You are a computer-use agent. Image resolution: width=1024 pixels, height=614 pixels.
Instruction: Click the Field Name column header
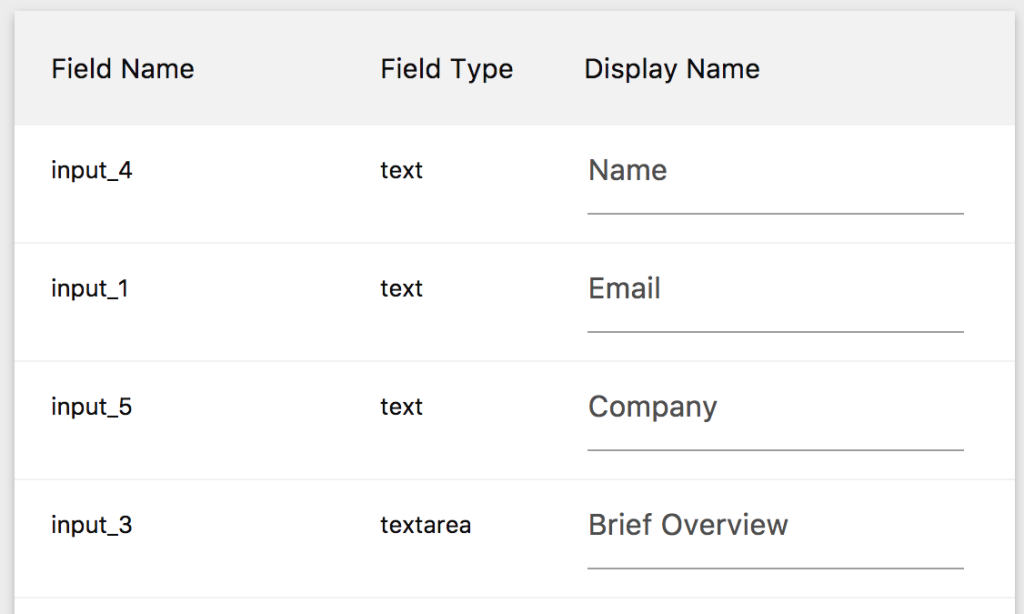122,69
